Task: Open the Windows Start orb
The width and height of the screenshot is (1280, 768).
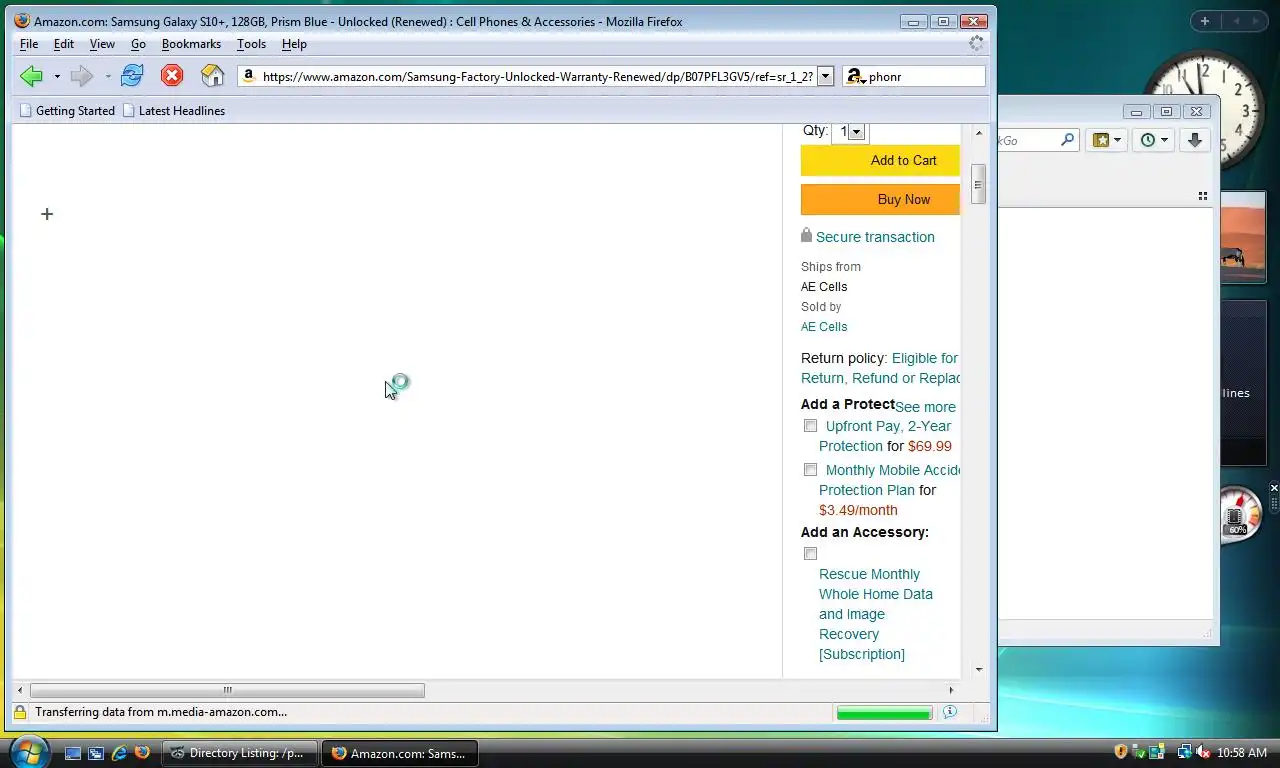Action: tap(28, 751)
